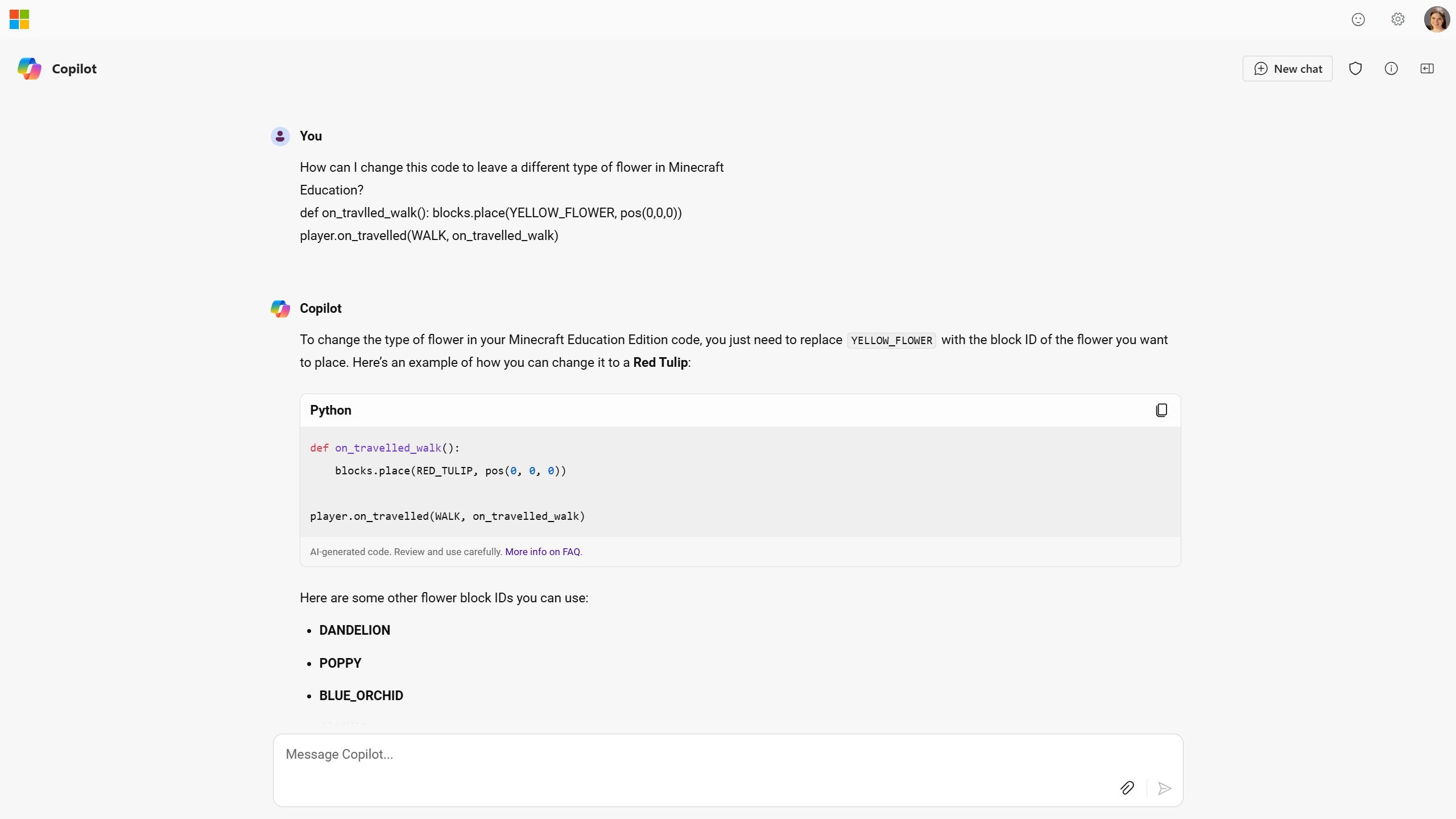This screenshot has width=1456, height=819.
Task: Attach a file with the paperclip icon
Action: coord(1127,788)
